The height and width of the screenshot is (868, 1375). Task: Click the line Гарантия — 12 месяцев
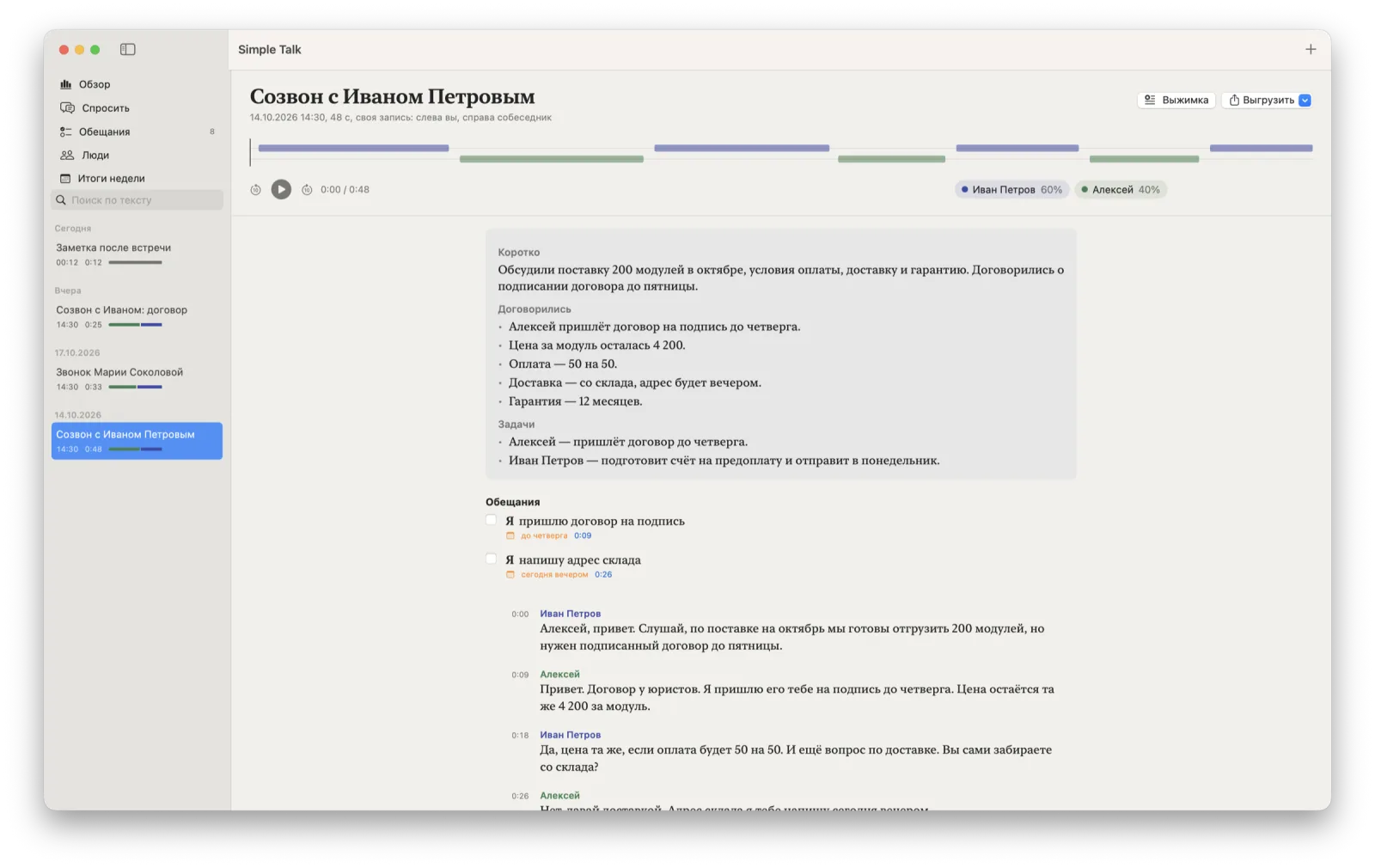(x=575, y=401)
